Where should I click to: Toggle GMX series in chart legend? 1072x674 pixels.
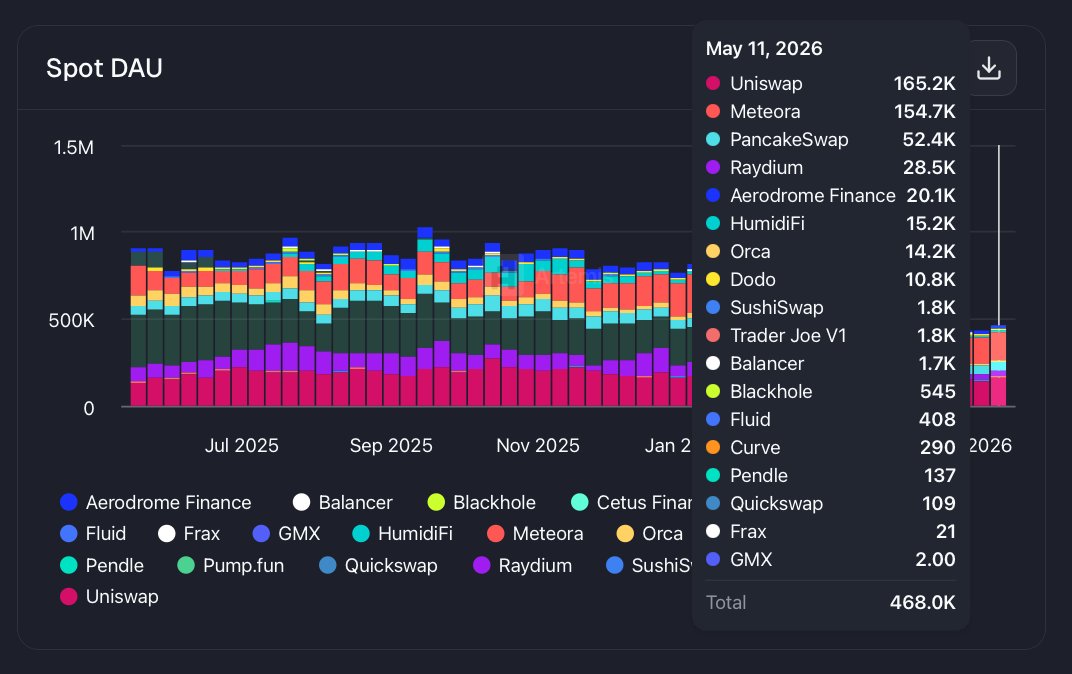[286, 533]
